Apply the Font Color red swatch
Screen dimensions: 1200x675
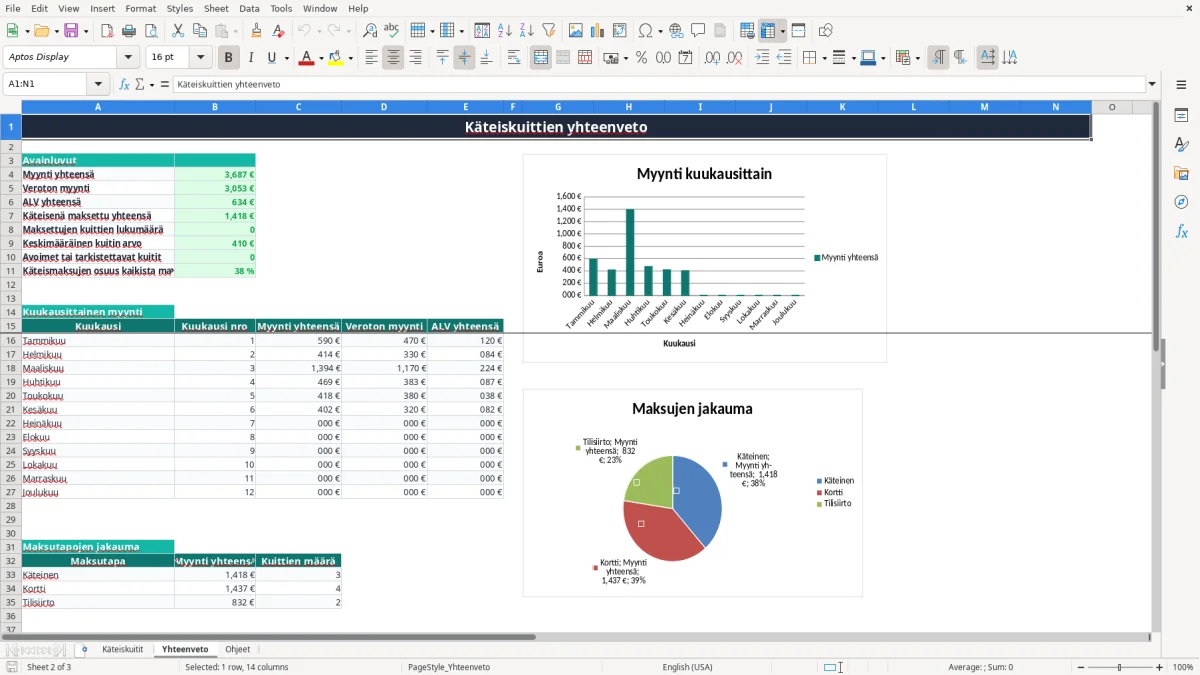306,58
